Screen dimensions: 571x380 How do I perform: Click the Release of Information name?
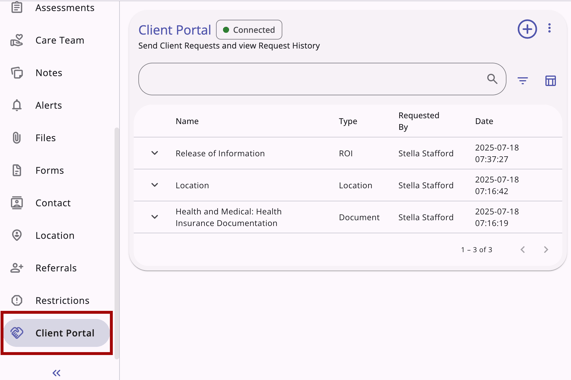click(220, 153)
